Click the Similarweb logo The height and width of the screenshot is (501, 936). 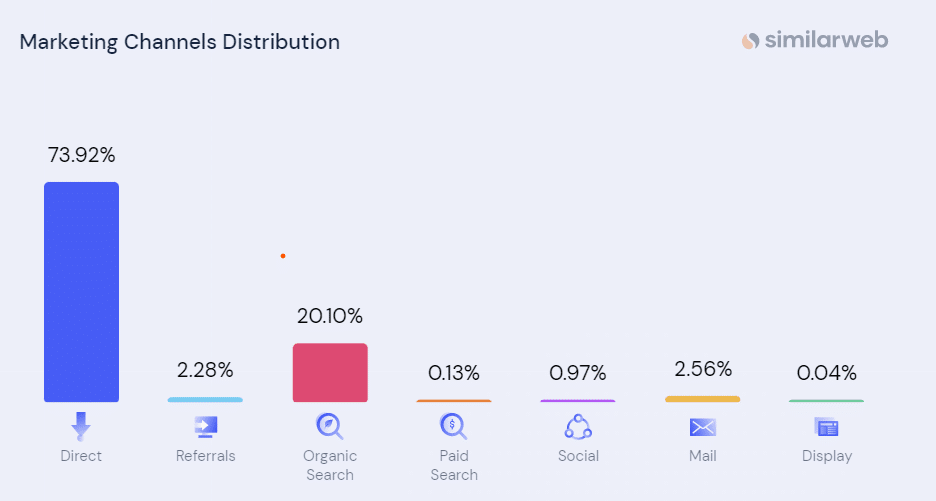[815, 41]
